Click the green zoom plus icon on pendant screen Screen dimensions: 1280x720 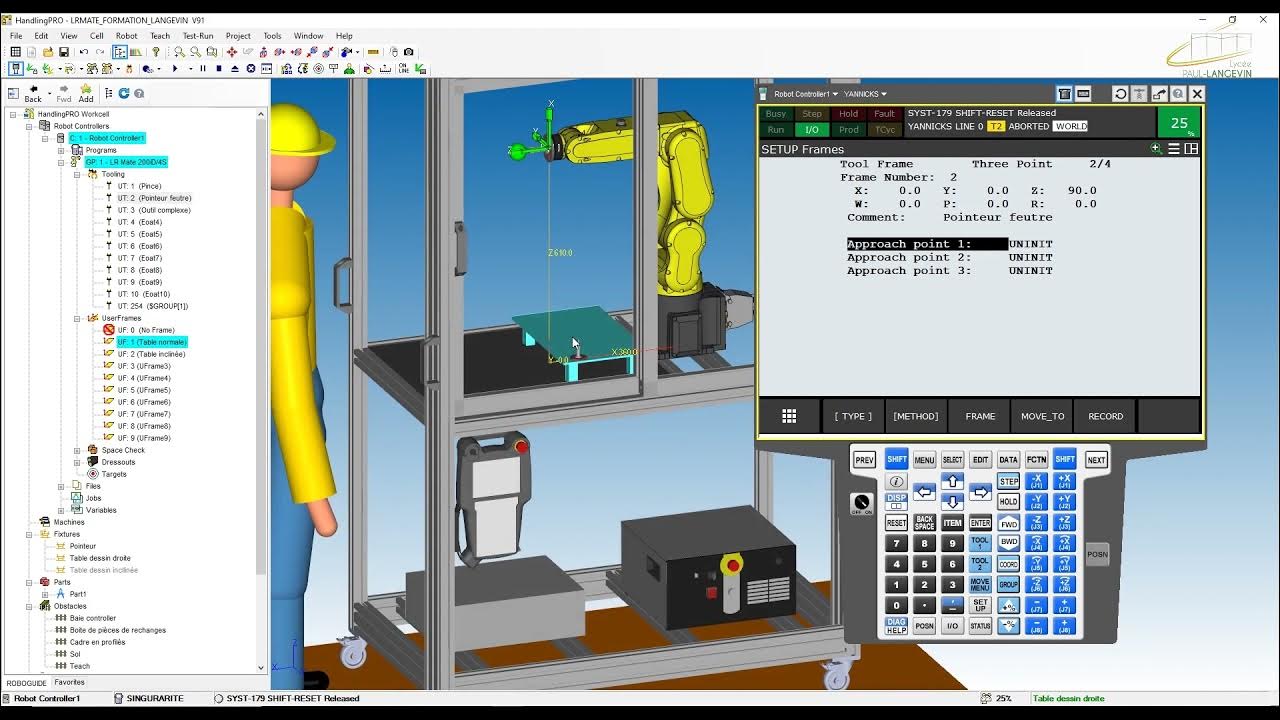click(x=1156, y=148)
